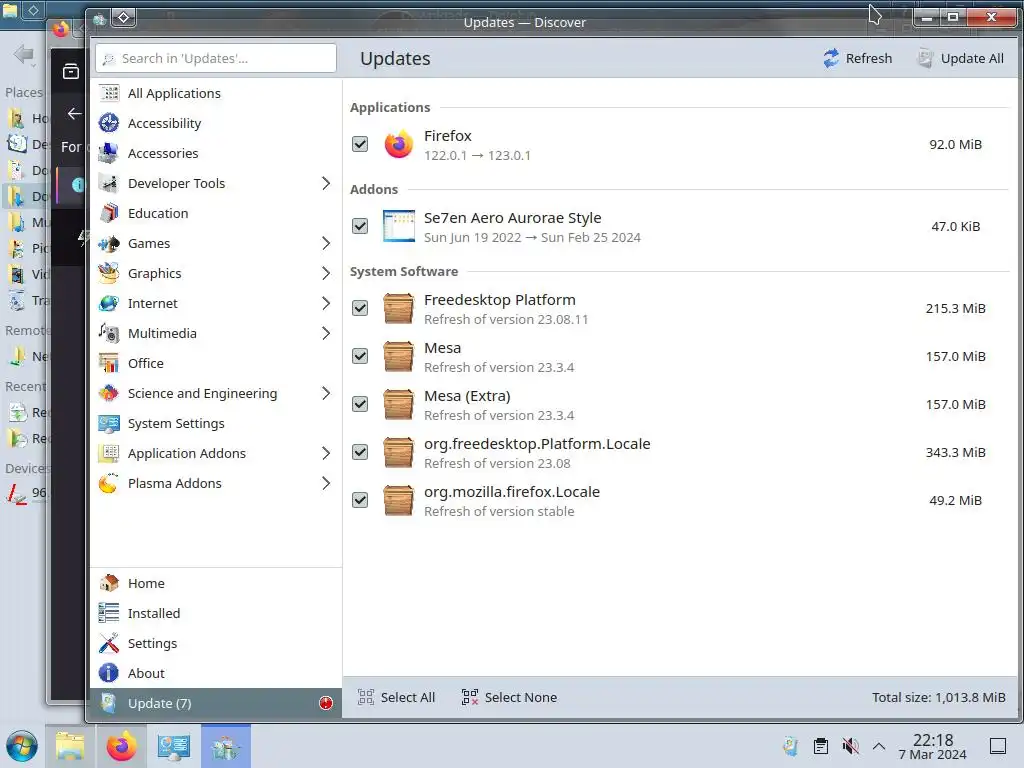Viewport: 1024px width, 768px height.
Task: Click the Update All button
Action: pos(960,58)
